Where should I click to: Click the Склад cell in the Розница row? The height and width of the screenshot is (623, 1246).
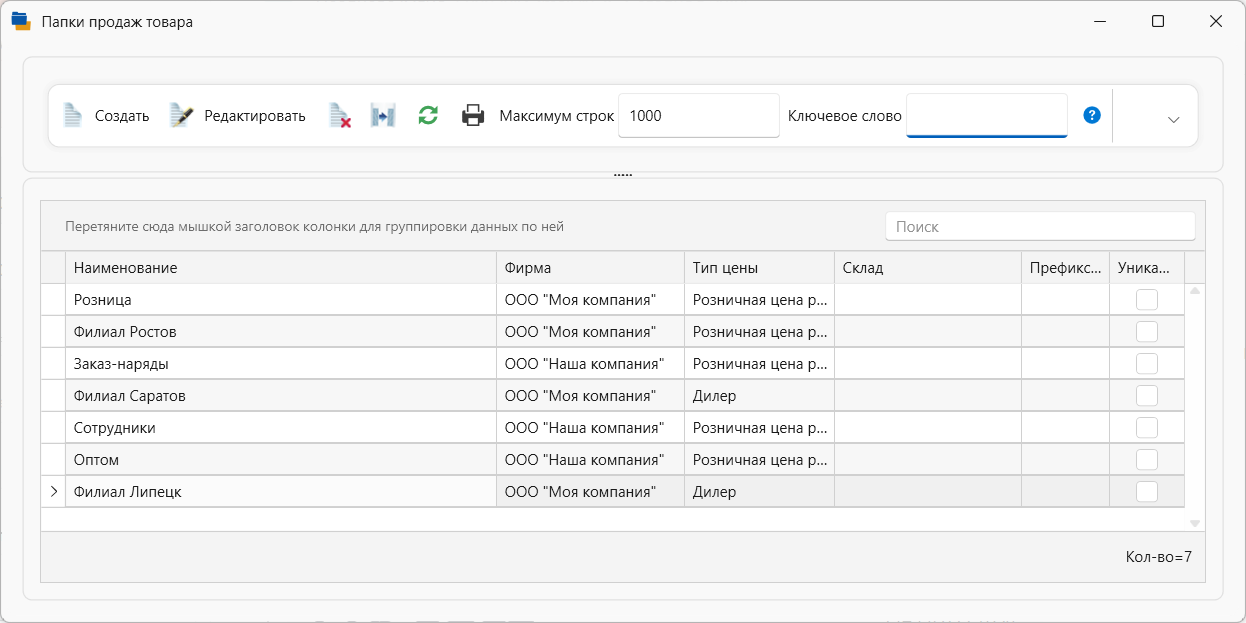[928, 300]
